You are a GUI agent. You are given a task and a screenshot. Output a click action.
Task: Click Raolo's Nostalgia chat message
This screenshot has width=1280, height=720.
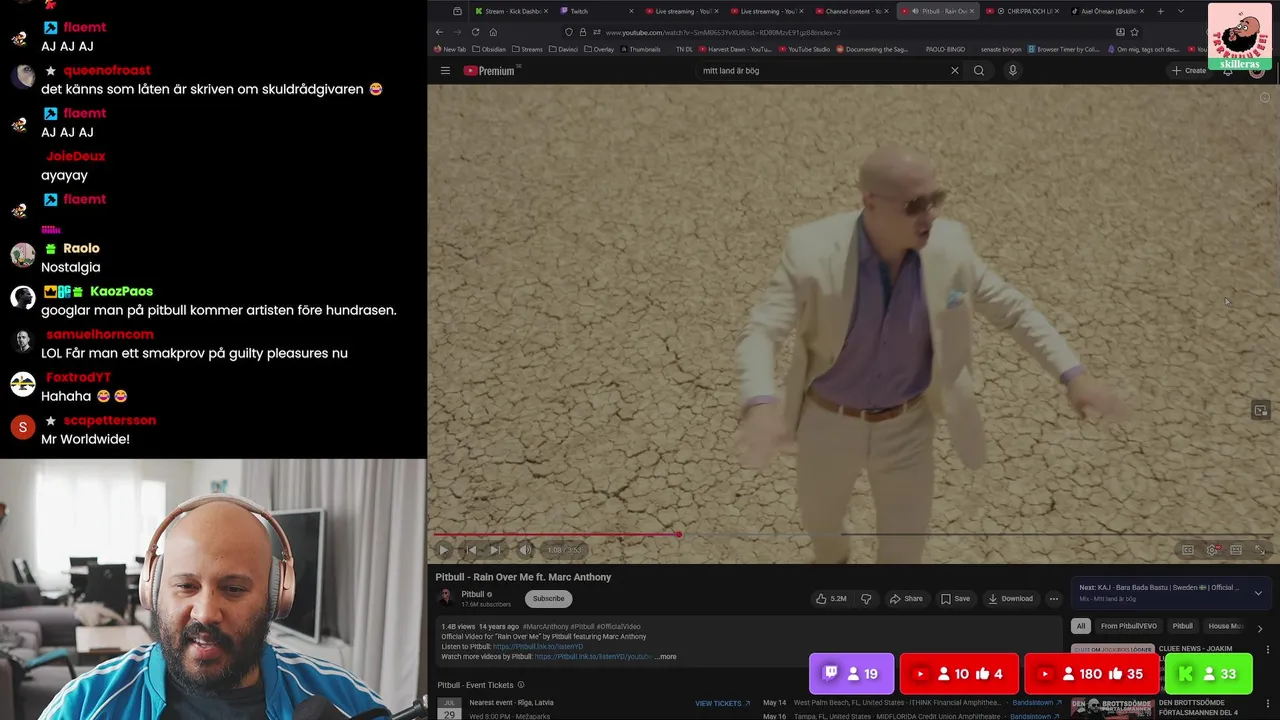70,267
